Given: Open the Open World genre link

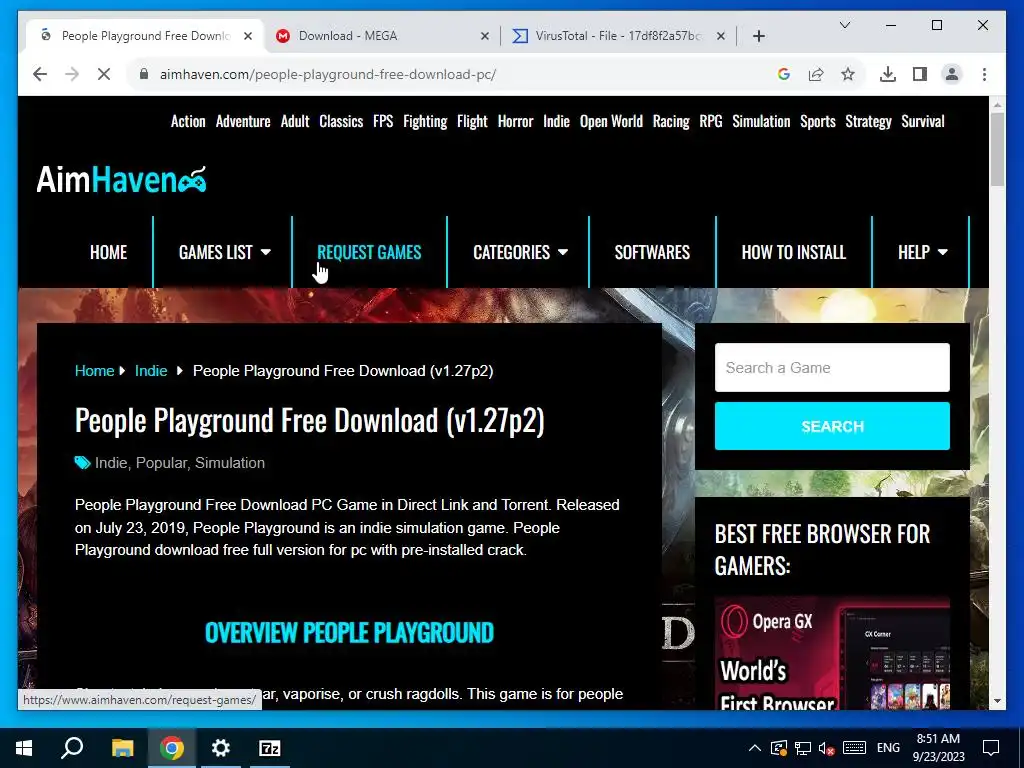Looking at the screenshot, I should click(x=611, y=121).
